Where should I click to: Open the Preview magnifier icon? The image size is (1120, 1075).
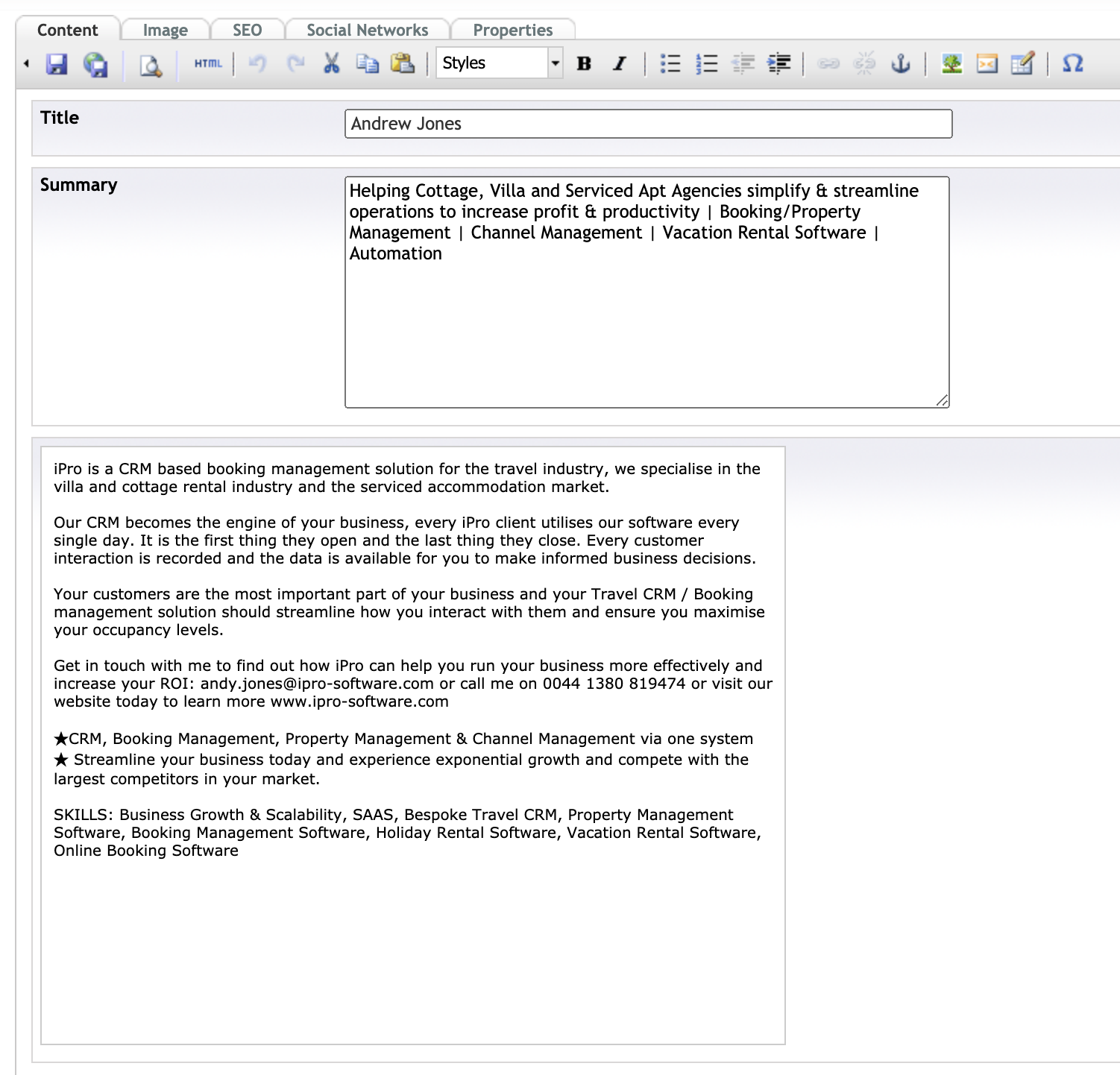pyautogui.click(x=151, y=65)
